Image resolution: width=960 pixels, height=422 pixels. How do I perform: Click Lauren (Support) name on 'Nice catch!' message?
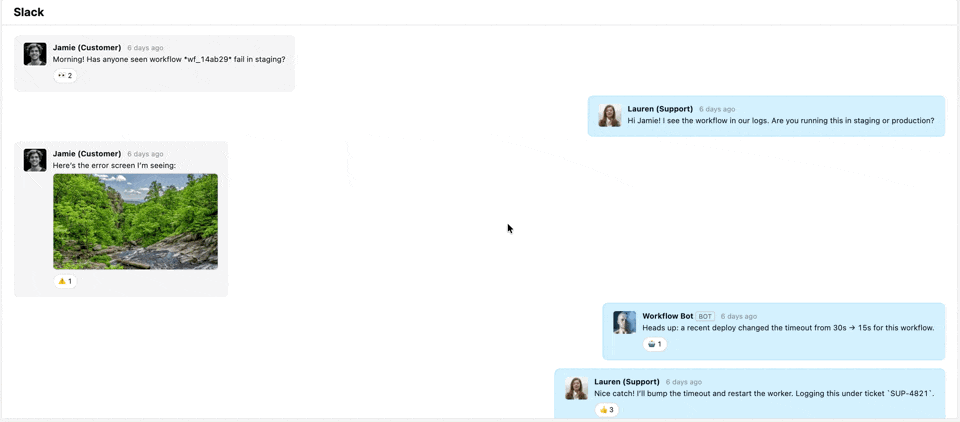pyautogui.click(x=627, y=382)
